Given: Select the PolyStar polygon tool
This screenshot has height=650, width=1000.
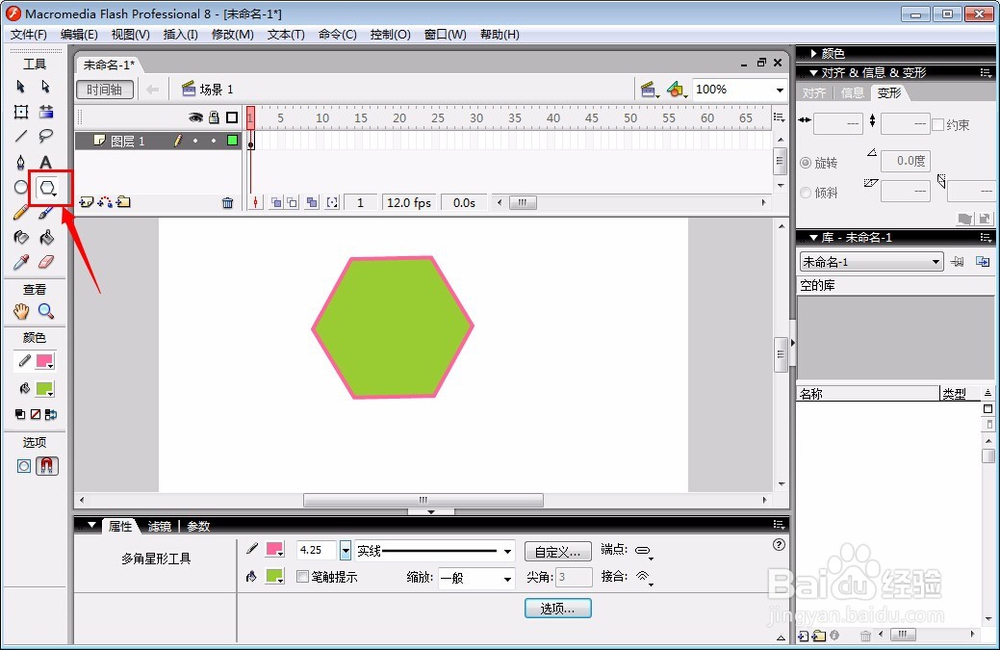Looking at the screenshot, I should pyautogui.click(x=47, y=188).
